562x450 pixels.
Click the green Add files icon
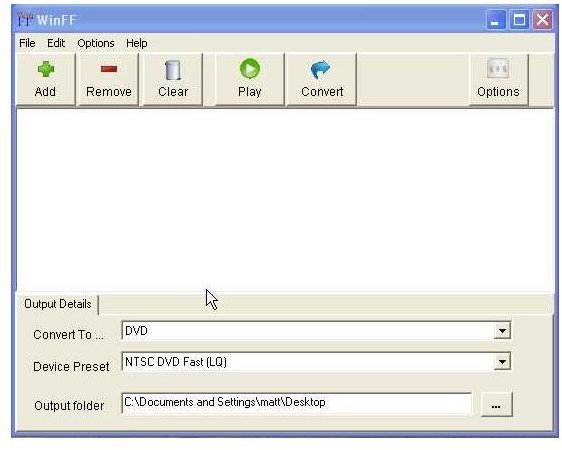[46, 69]
